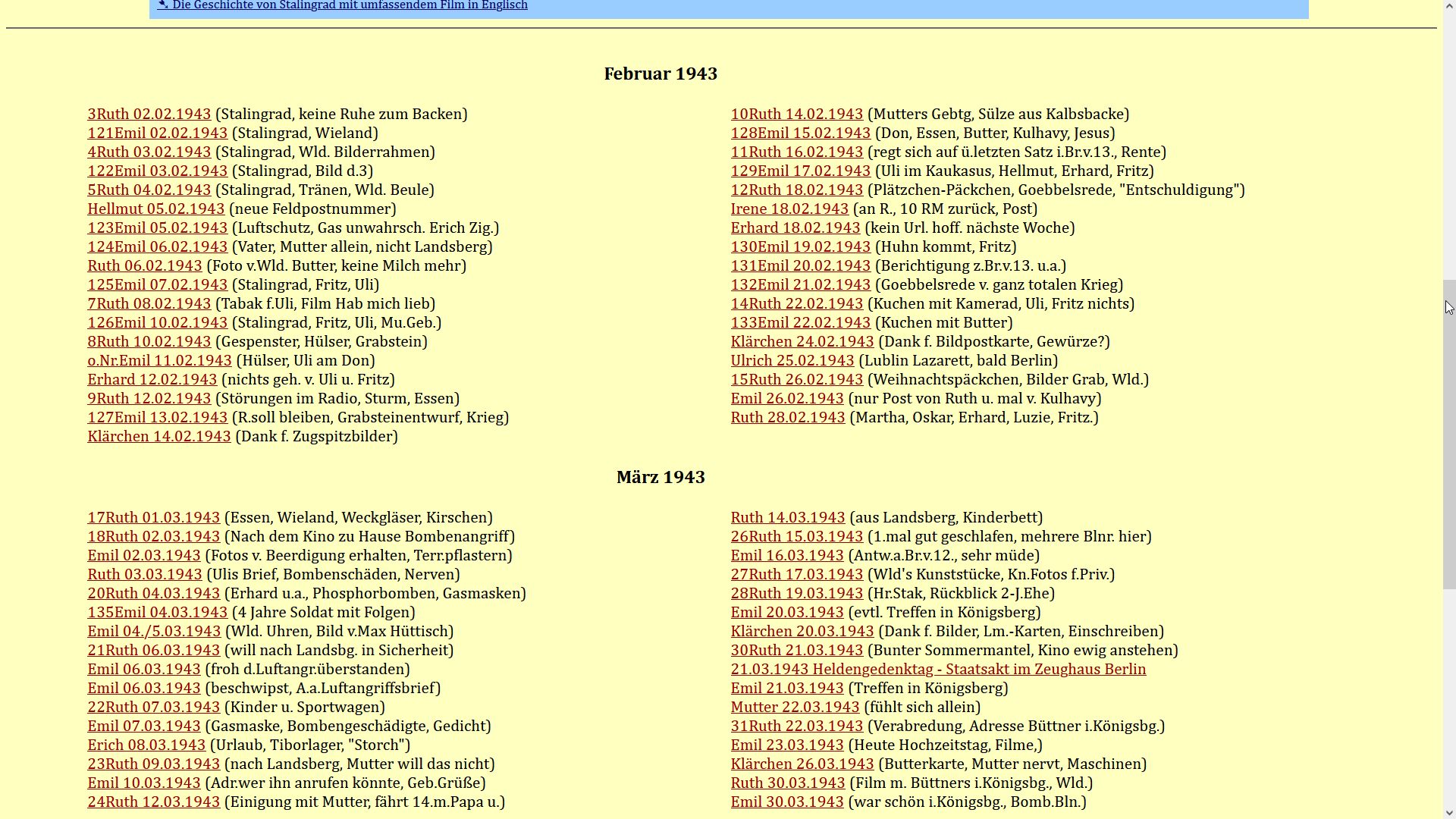Open letter 121Emil 02.02.1943
The width and height of the screenshot is (1456, 819).
(x=157, y=133)
